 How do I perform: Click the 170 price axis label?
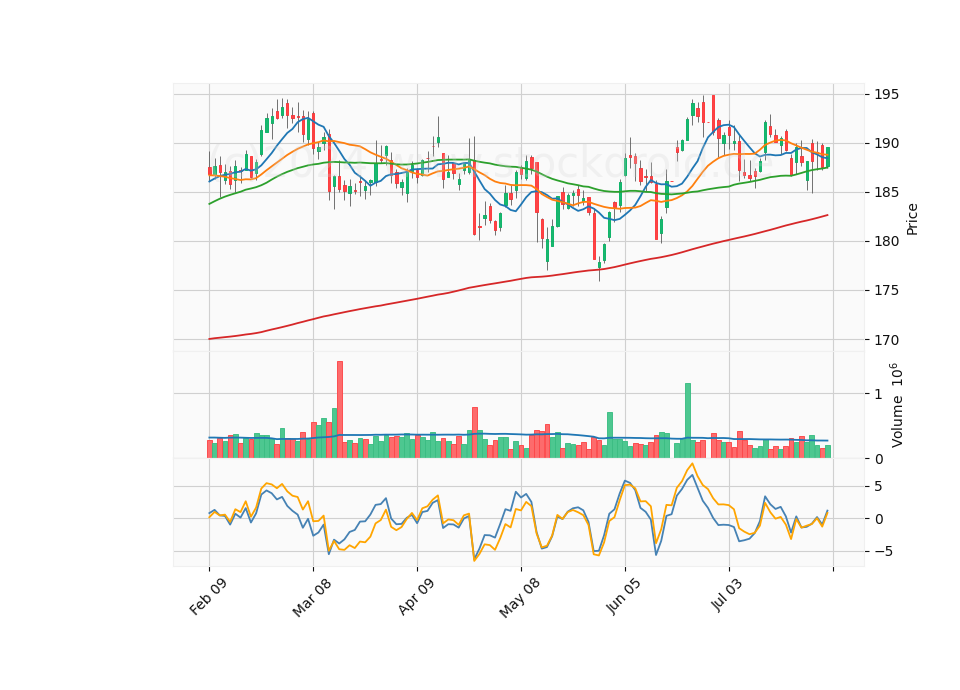[x=886, y=340]
